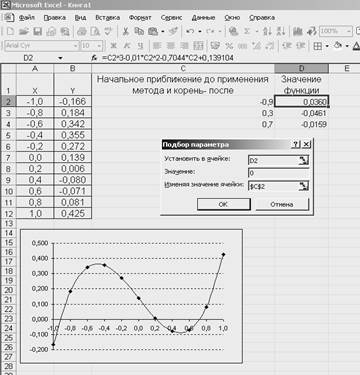Click the Cut scissors icon
This screenshot has height=375, width=360.
coord(125,31)
